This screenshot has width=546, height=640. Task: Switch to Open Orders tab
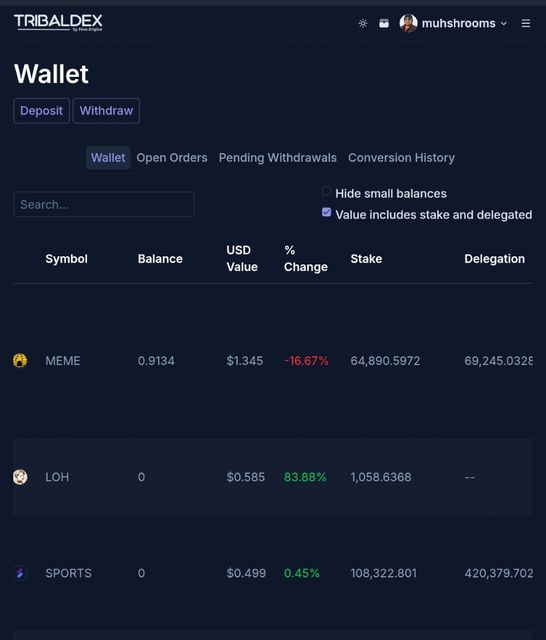click(x=172, y=158)
